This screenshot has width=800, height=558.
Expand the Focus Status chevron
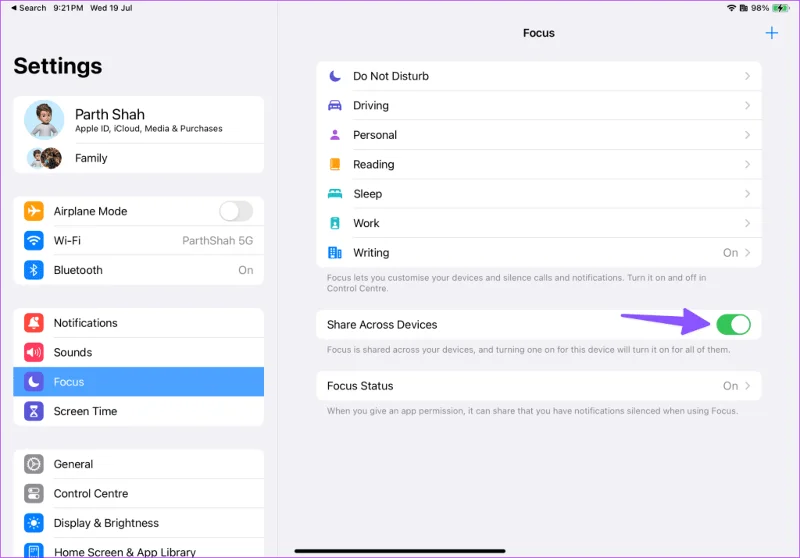(747, 386)
